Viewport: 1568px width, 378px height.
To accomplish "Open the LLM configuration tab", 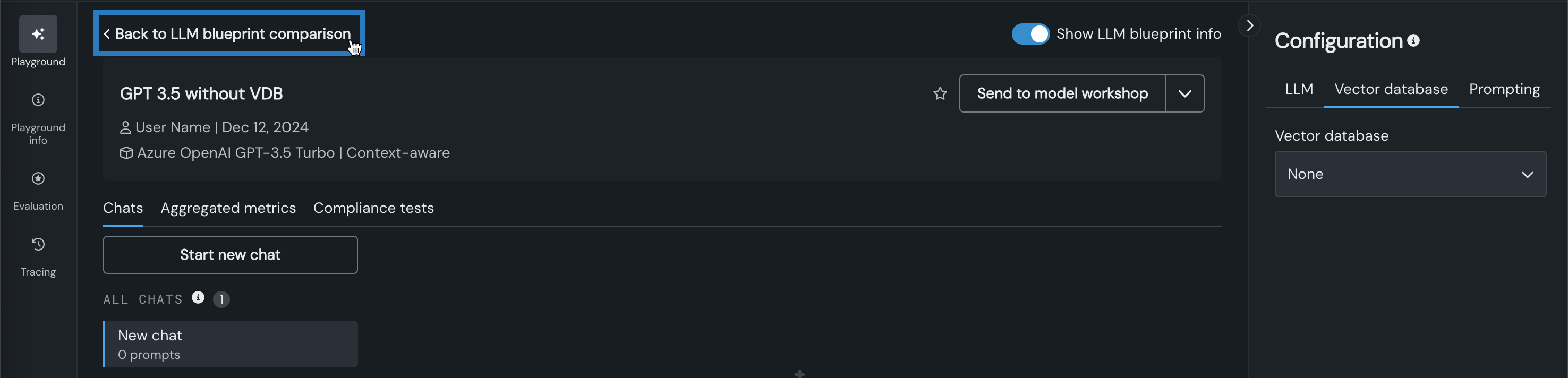I will coord(1298,90).
